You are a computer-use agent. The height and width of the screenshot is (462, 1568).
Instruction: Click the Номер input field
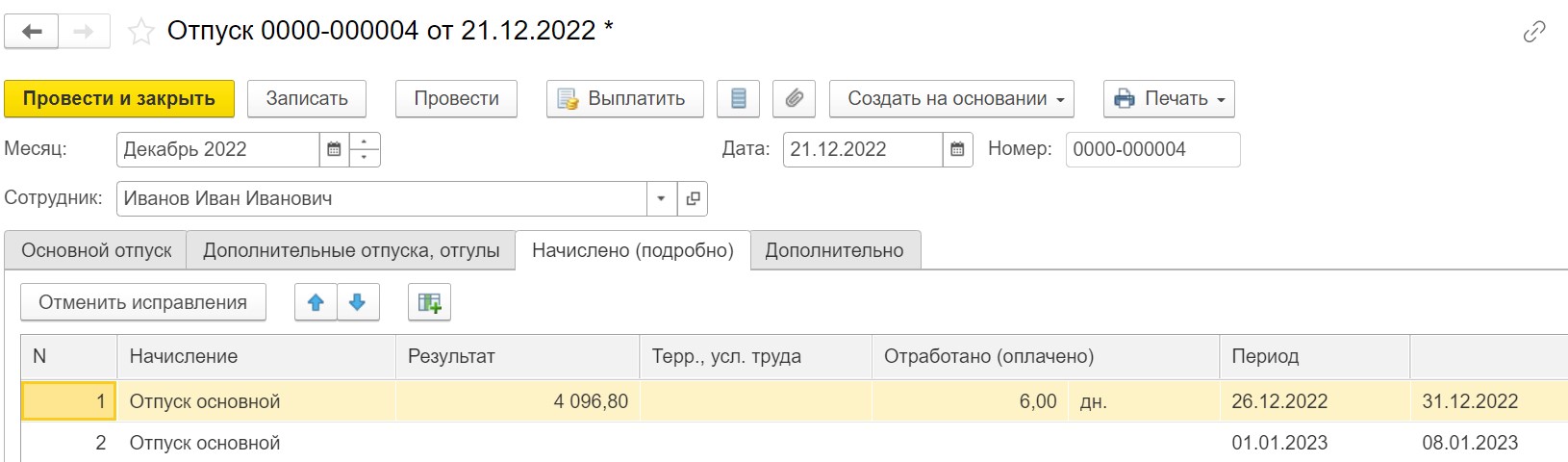(1152, 149)
